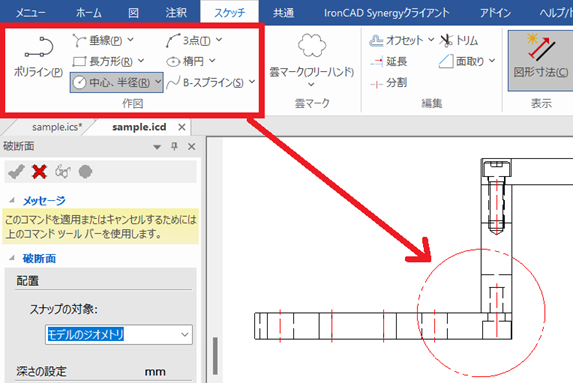Select the Split (分割) tool

coord(389,83)
